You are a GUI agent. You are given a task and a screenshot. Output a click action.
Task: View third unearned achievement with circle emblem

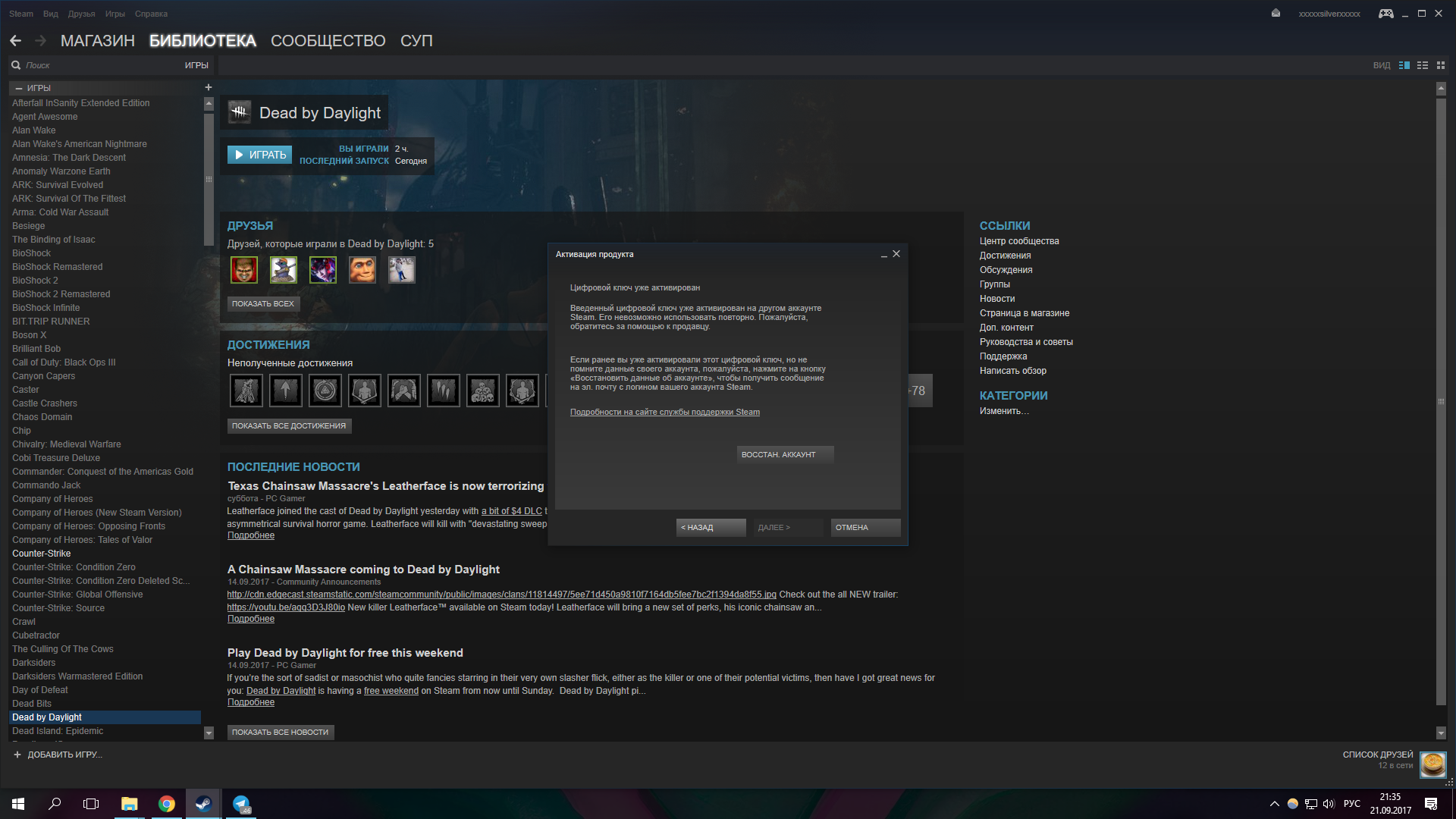click(x=325, y=391)
